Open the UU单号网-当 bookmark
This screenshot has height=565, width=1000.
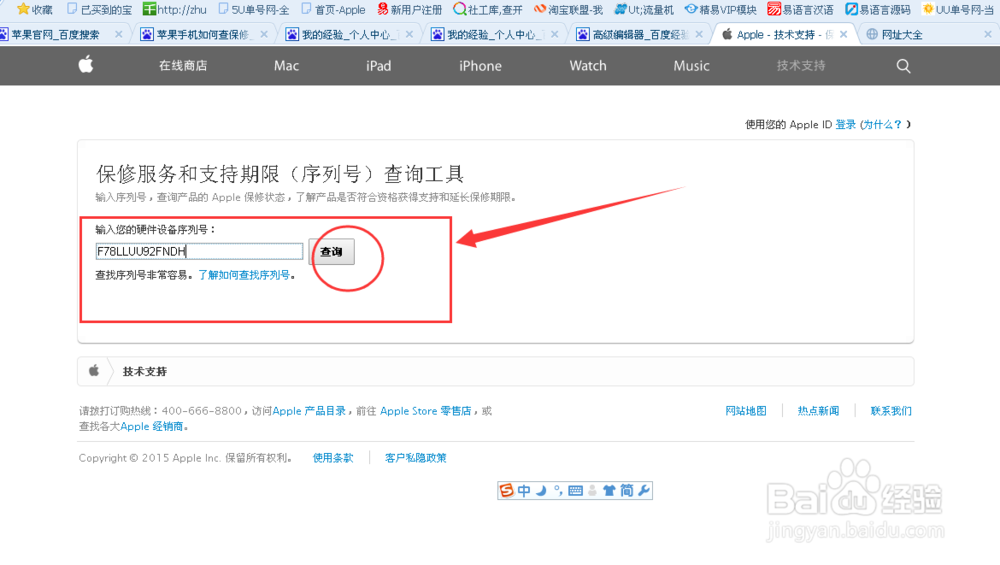click(x=958, y=10)
